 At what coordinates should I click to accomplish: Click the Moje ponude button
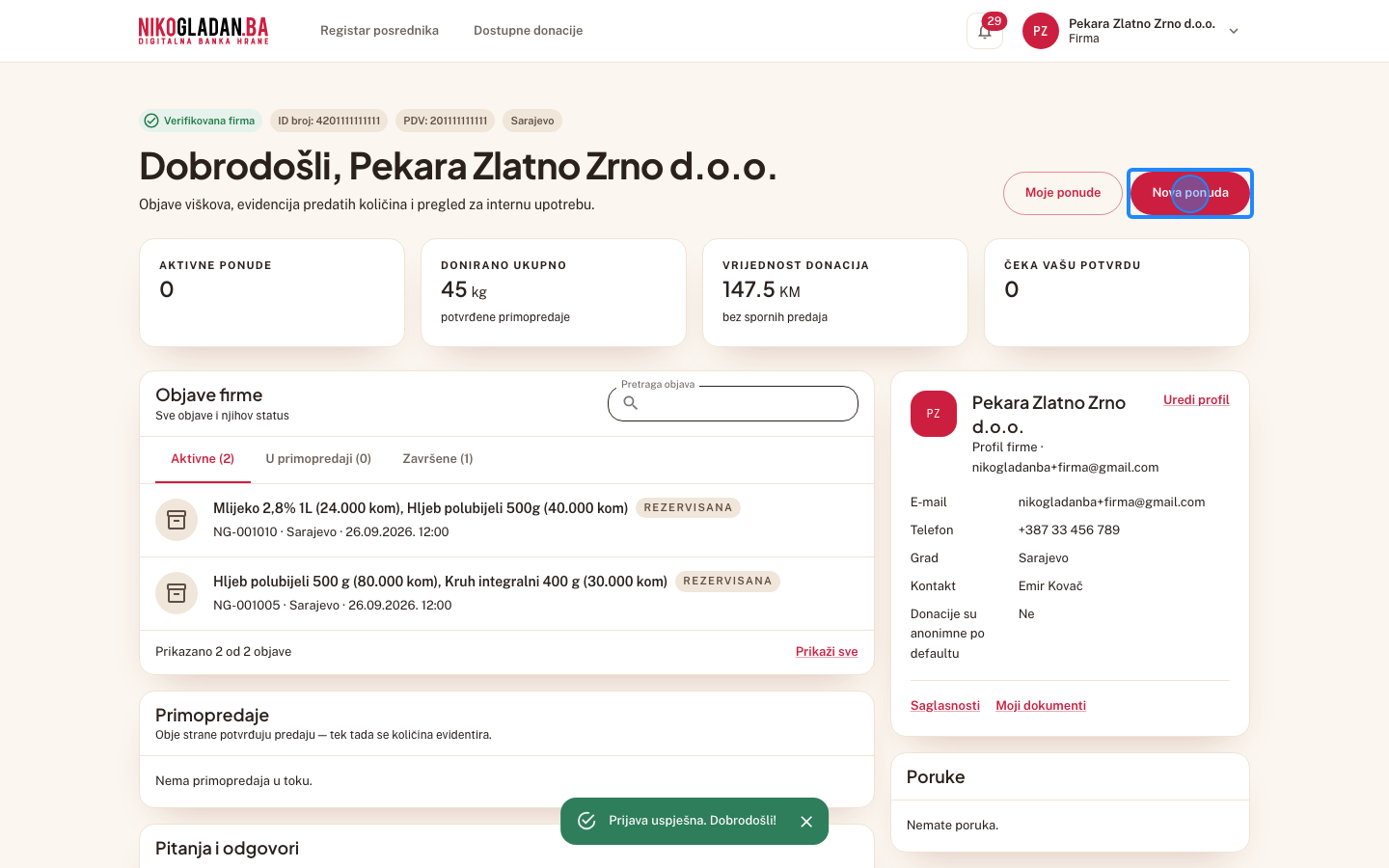click(1063, 193)
